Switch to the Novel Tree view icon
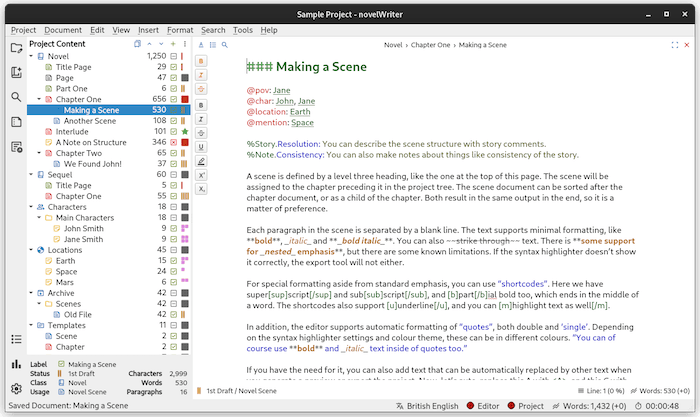The height and width of the screenshot is (417, 700). coord(17,72)
